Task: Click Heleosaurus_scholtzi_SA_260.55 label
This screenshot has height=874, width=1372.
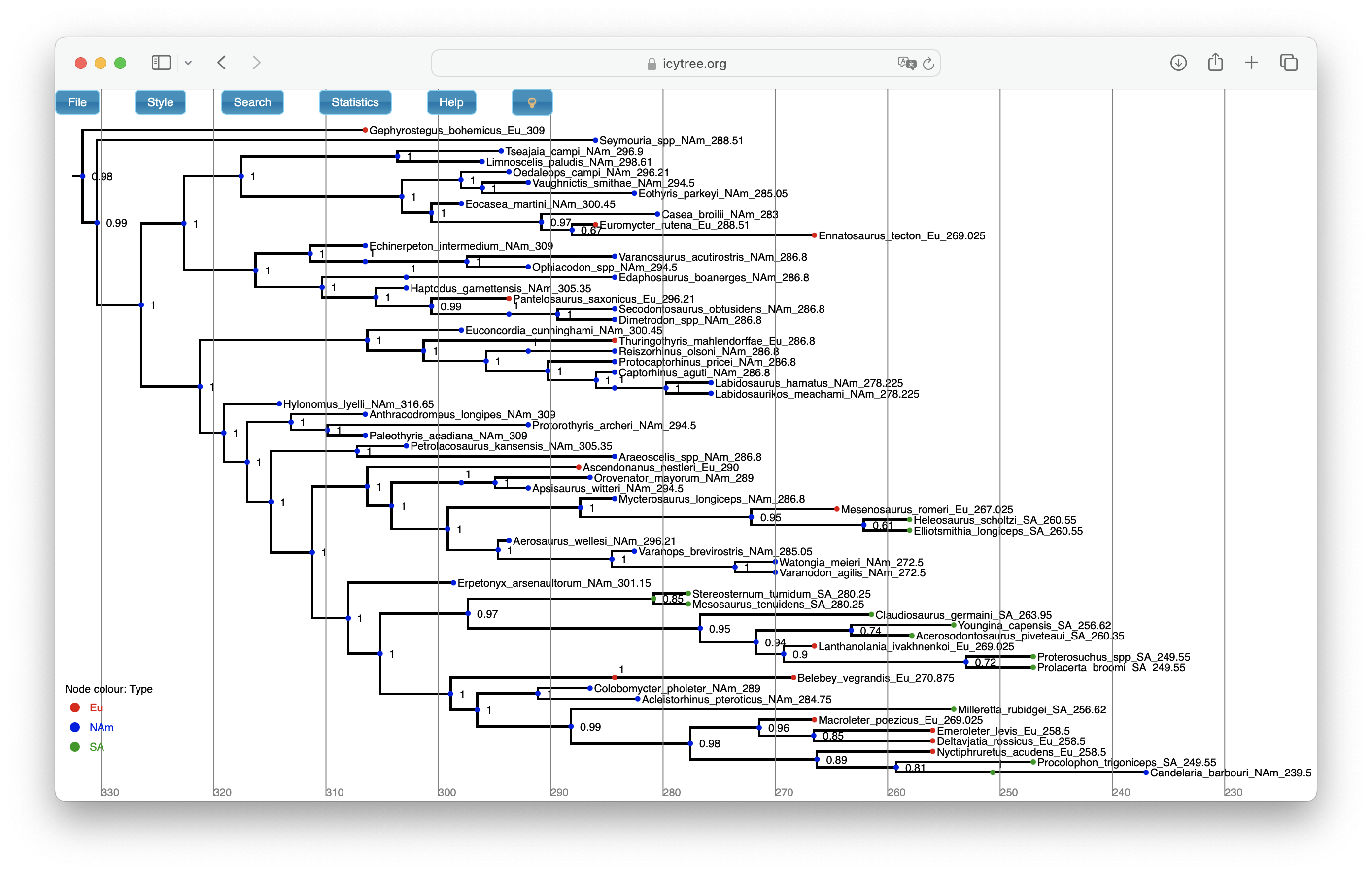Action: (995, 520)
